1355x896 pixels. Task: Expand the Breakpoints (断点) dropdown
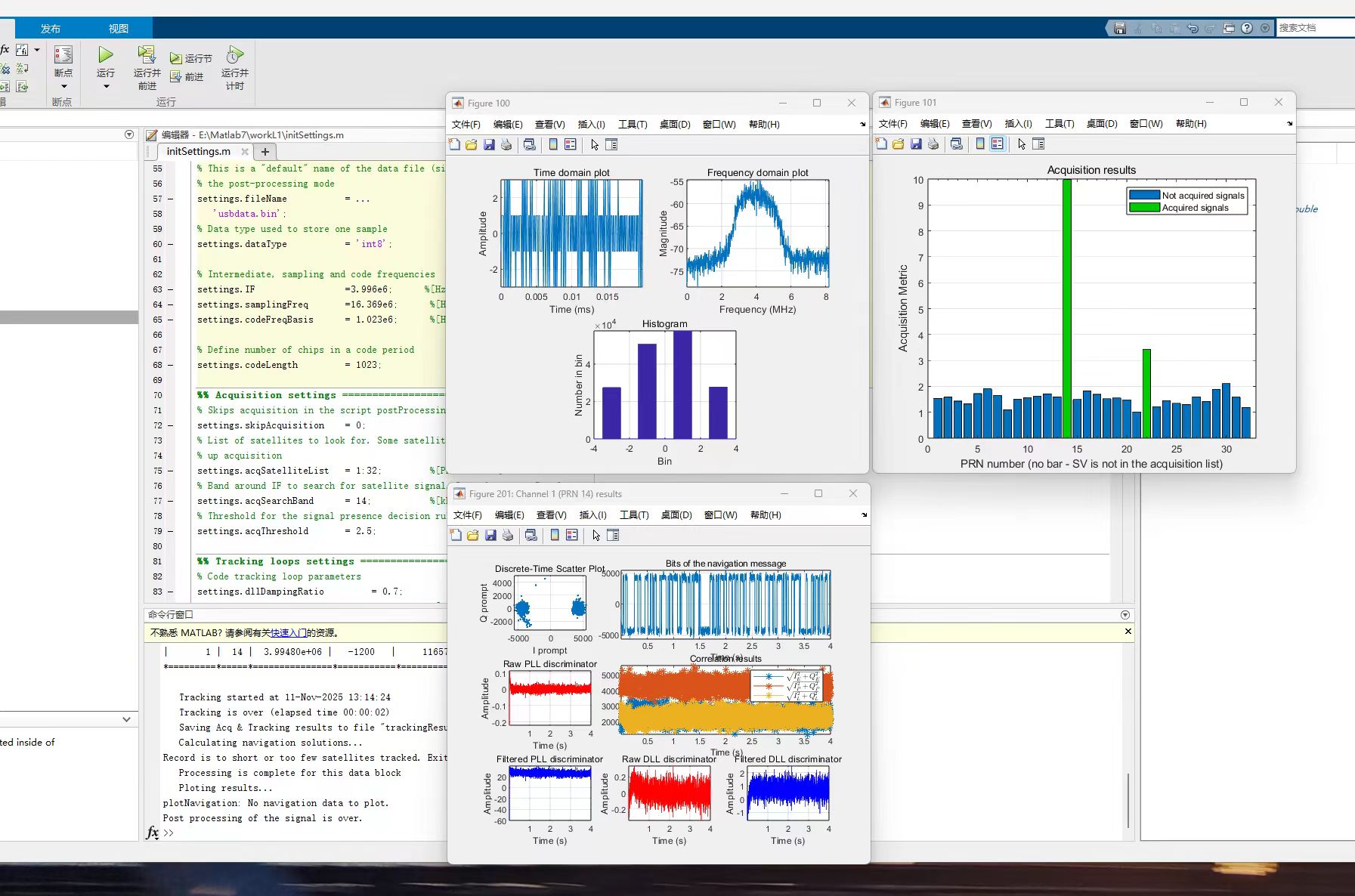(x=63, y=85)
